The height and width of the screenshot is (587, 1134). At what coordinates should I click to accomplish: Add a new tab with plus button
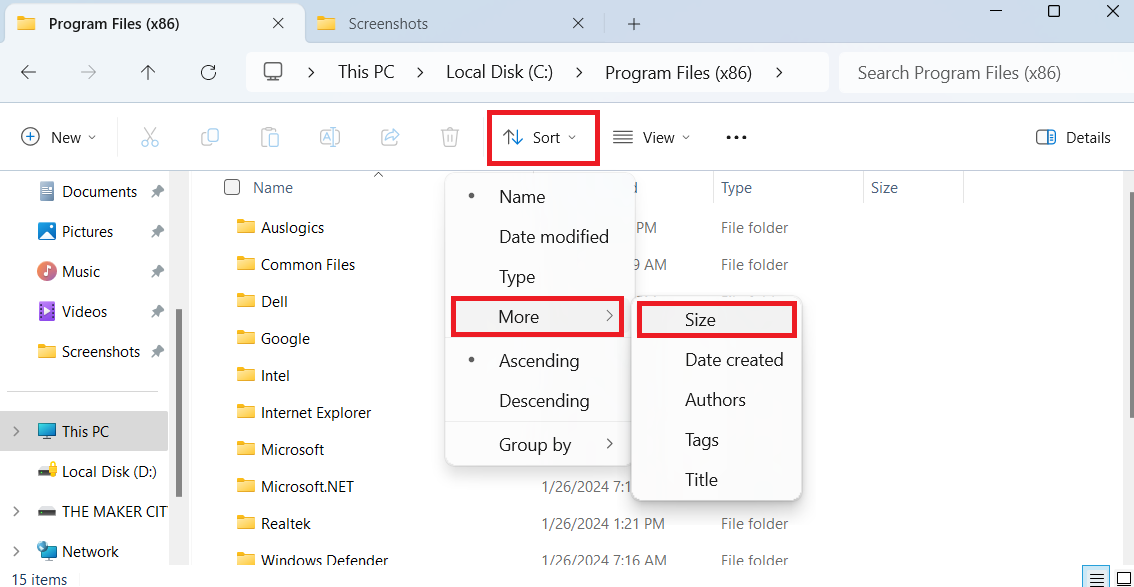634,24
